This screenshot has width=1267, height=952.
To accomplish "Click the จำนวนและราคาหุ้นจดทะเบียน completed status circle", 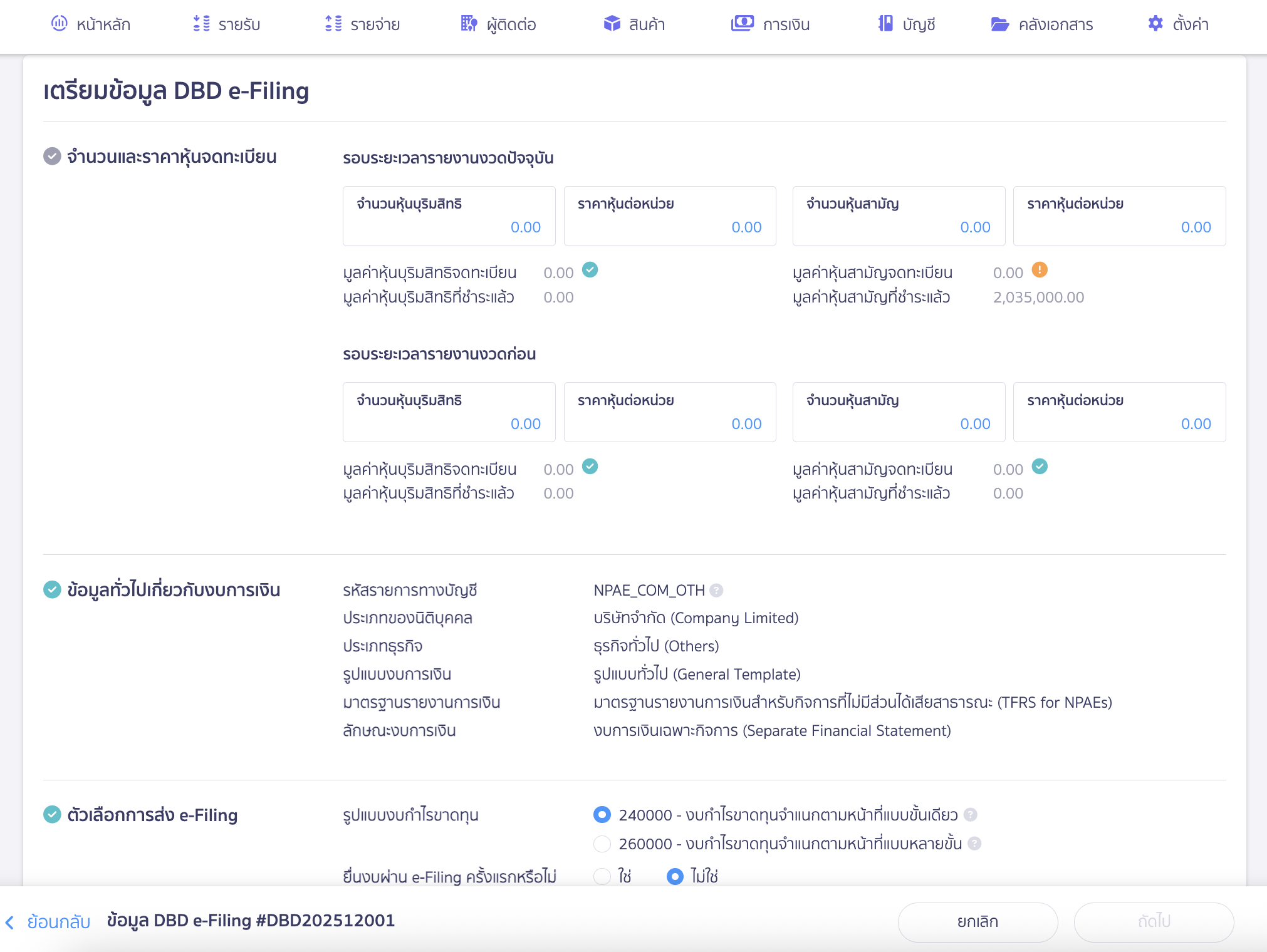I will tap(51, 157).
